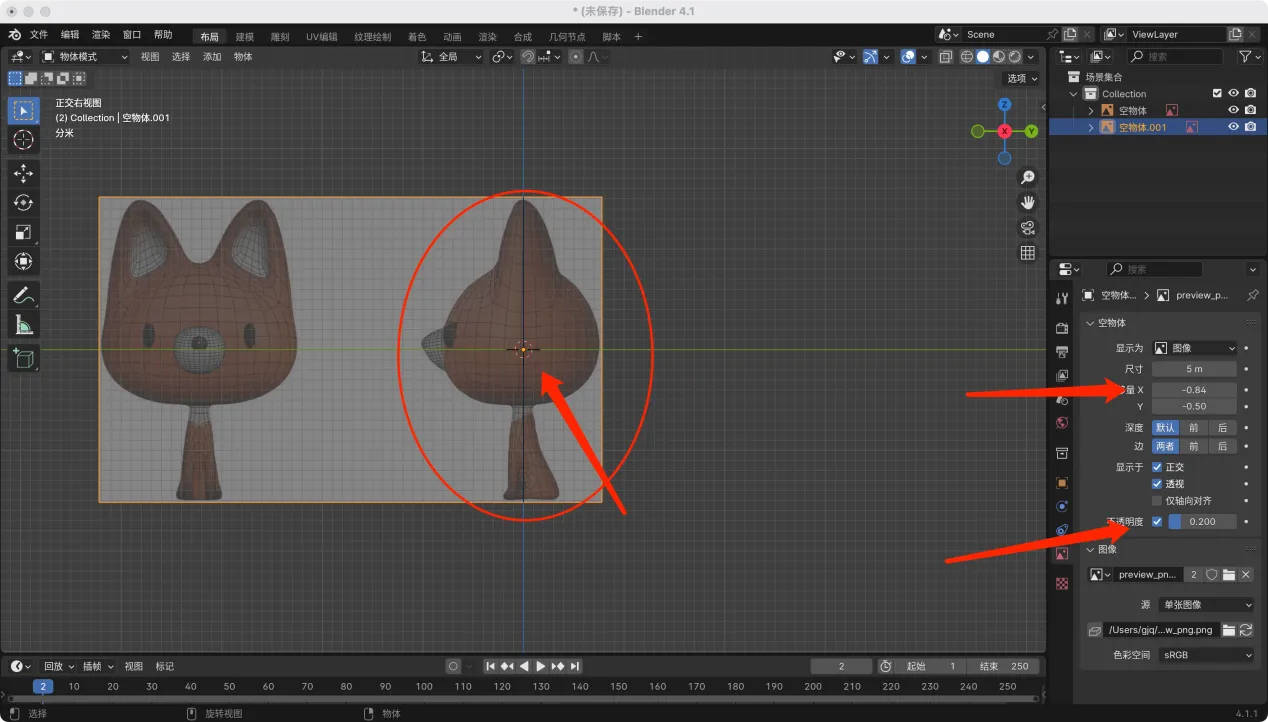
Task: Switch to the 雕刻 workspace tab
Action: point(280,37)
